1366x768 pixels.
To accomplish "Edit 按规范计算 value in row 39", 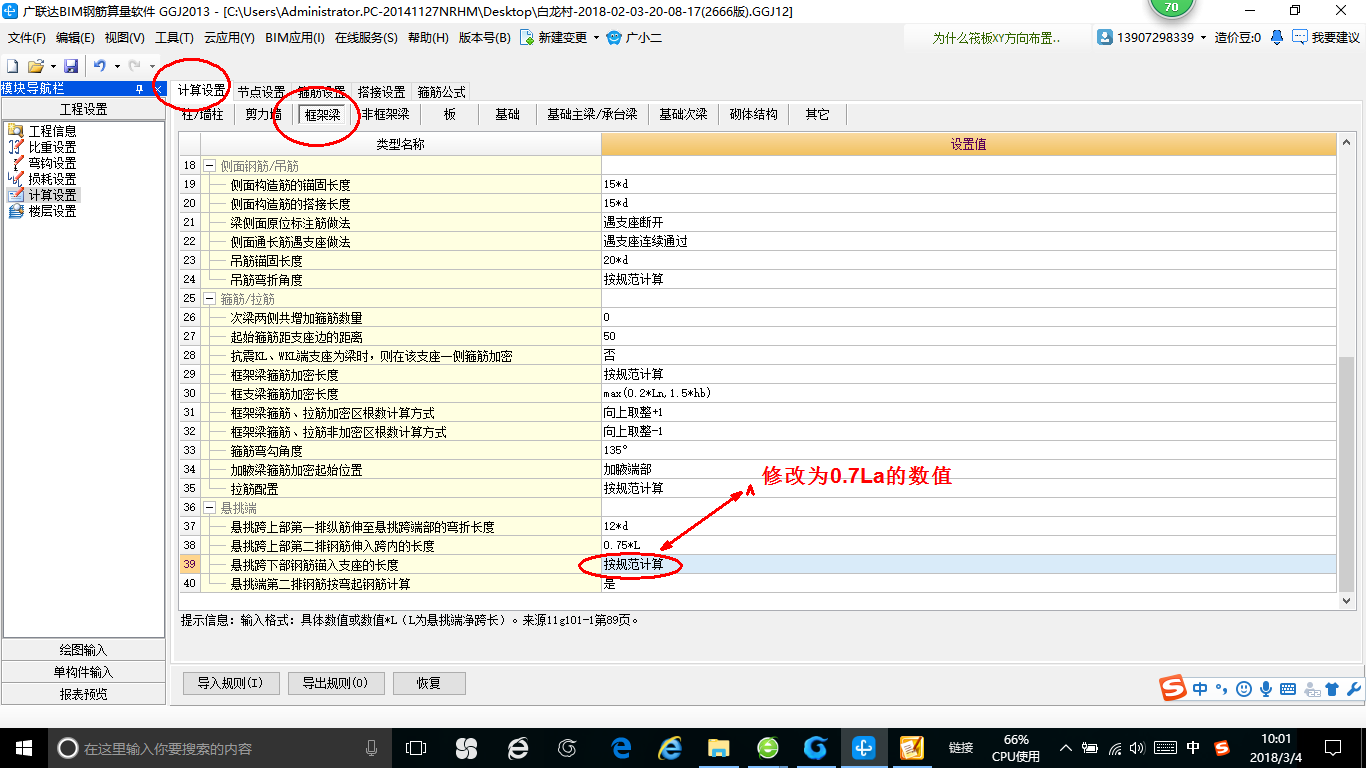I will (x=968, y=565).
